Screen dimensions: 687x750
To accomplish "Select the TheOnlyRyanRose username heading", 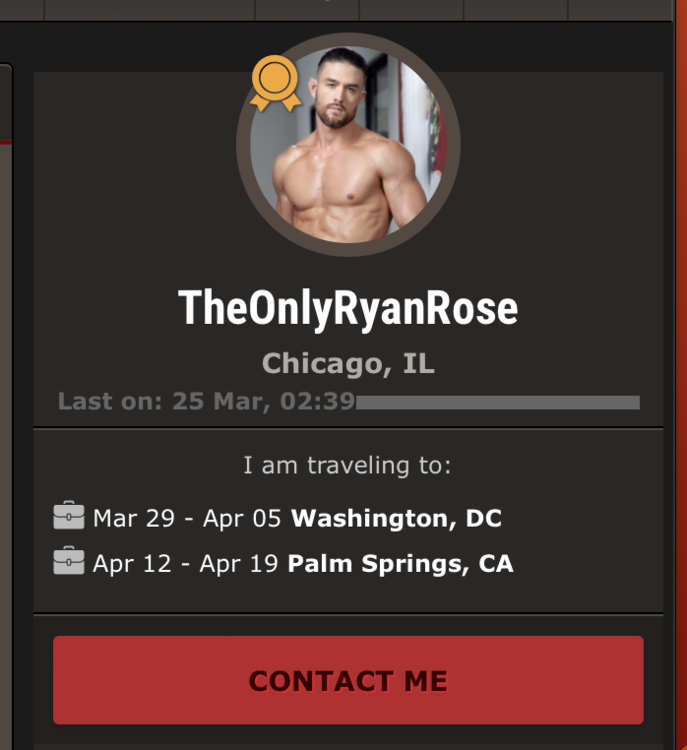I will [348, 309].
